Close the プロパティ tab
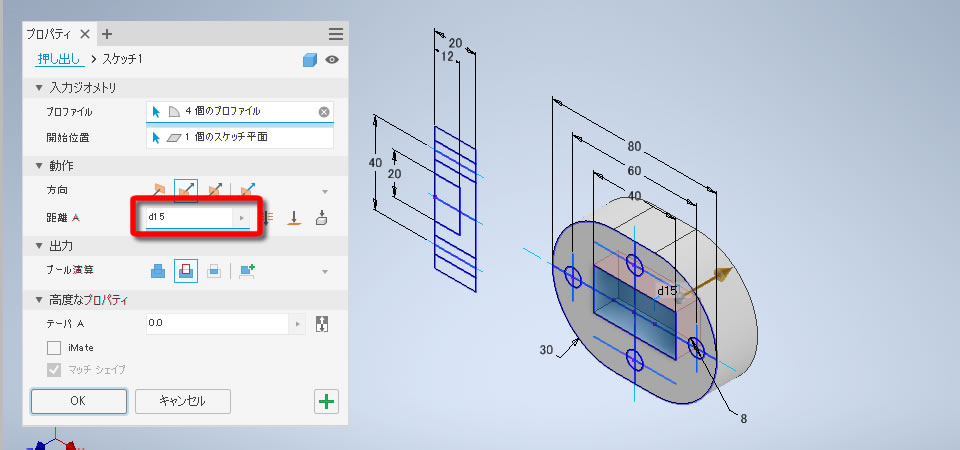 click(x=84, y=34)
